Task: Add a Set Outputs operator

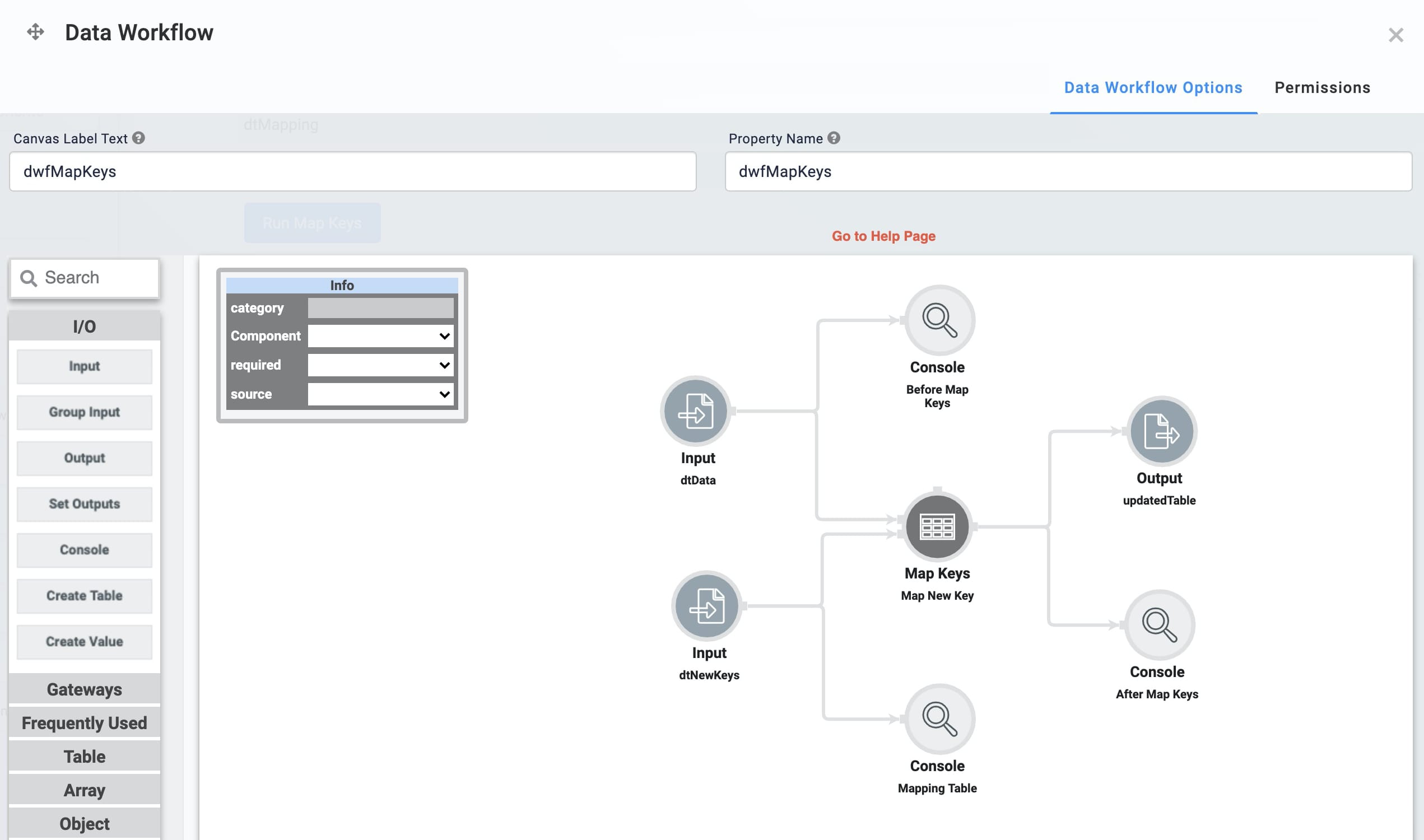Action: tap(85, 504)
